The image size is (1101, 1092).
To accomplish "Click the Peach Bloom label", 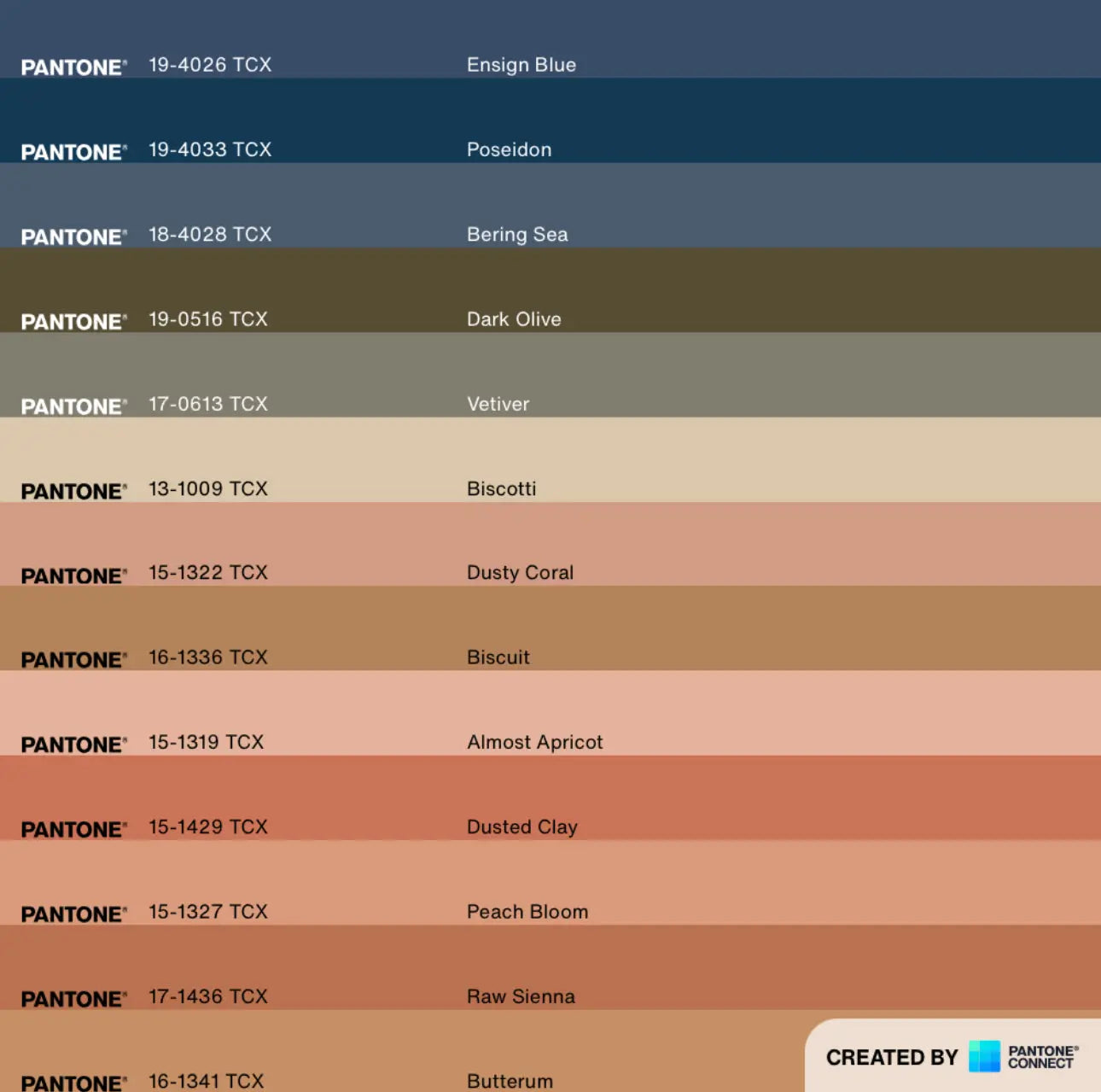I will pos(527,912).
